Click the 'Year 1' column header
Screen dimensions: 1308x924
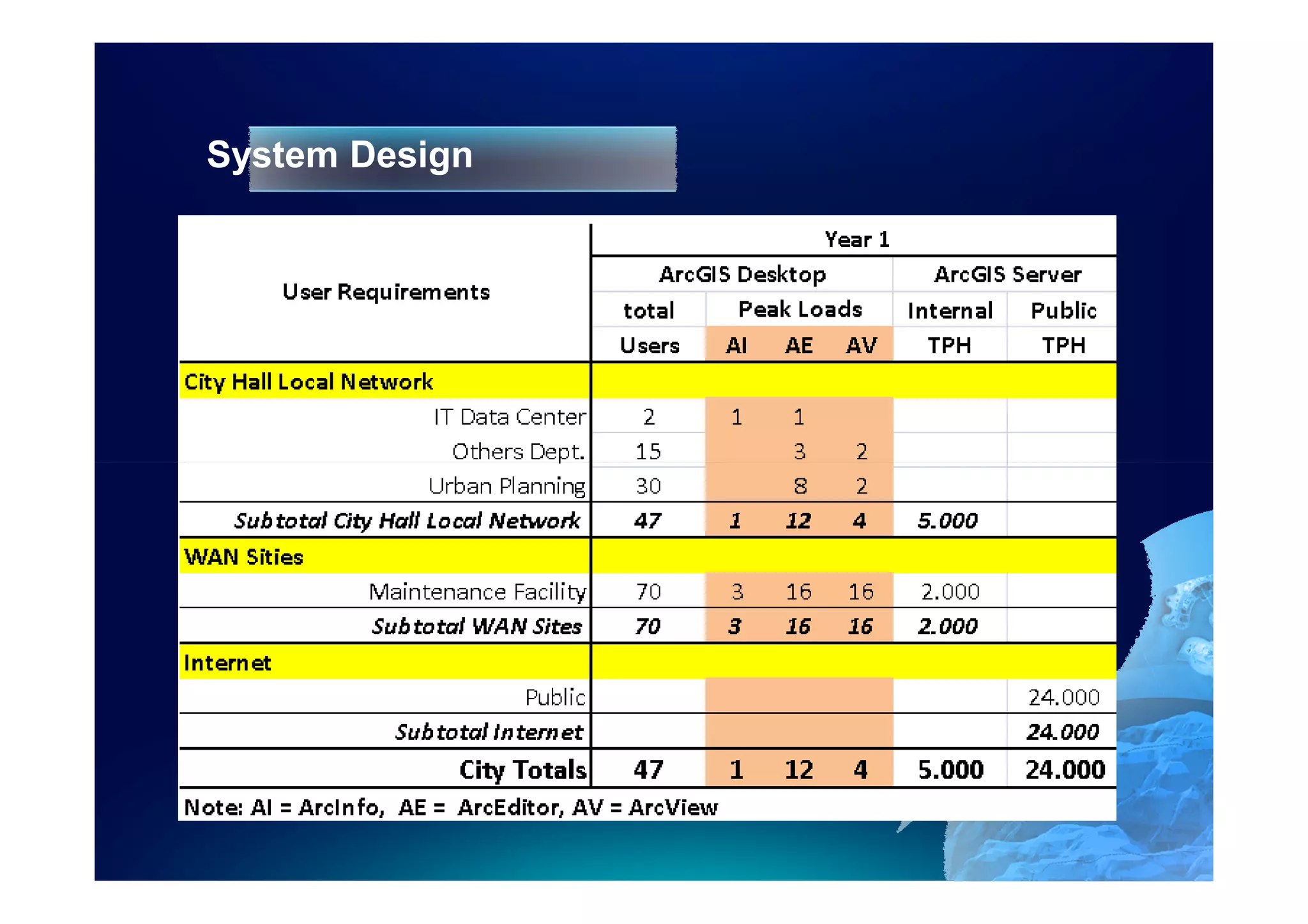click(856, 239)
